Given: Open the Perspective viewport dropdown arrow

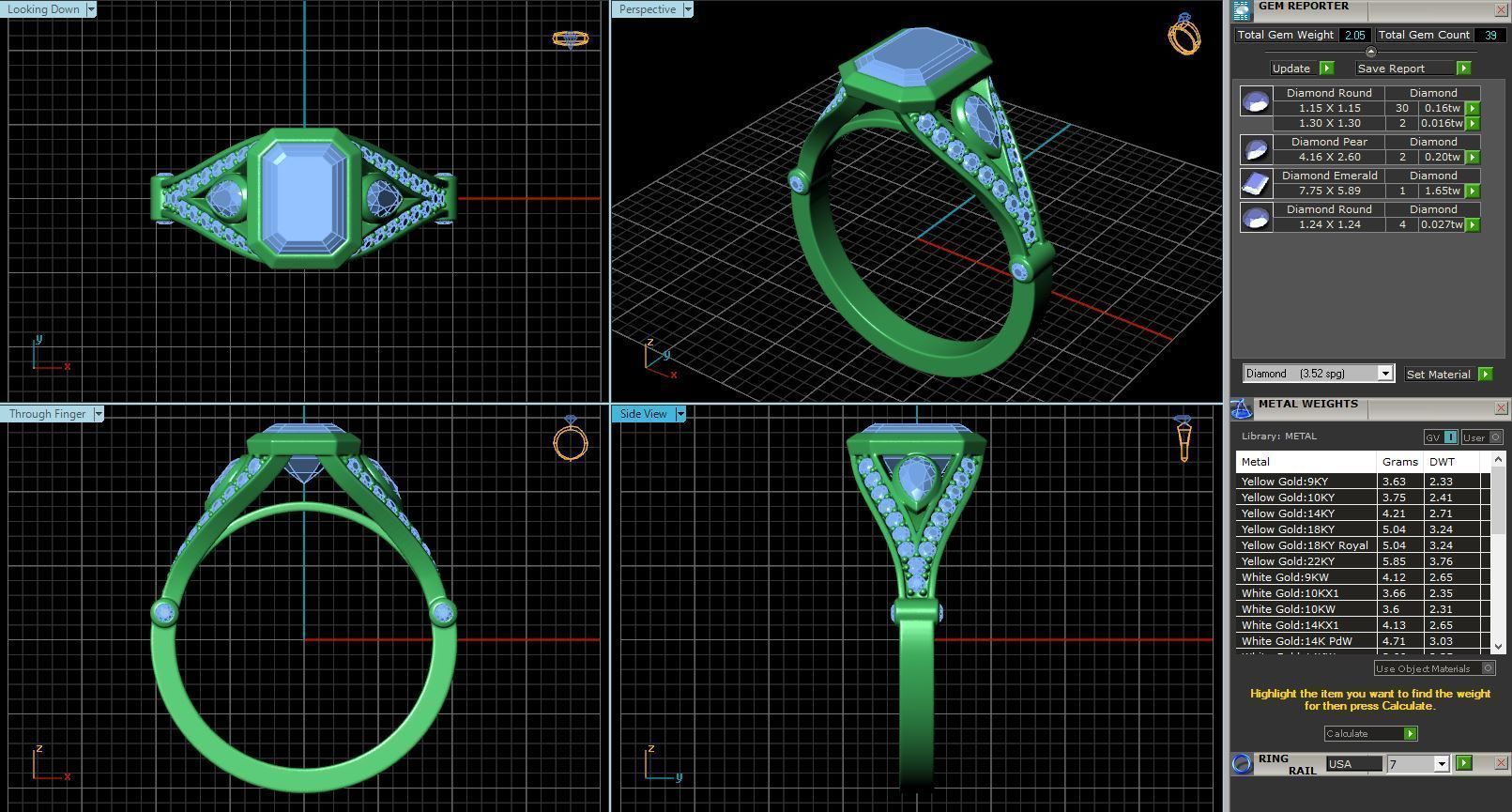Looking at the screenshot, I should click(688, 9).
